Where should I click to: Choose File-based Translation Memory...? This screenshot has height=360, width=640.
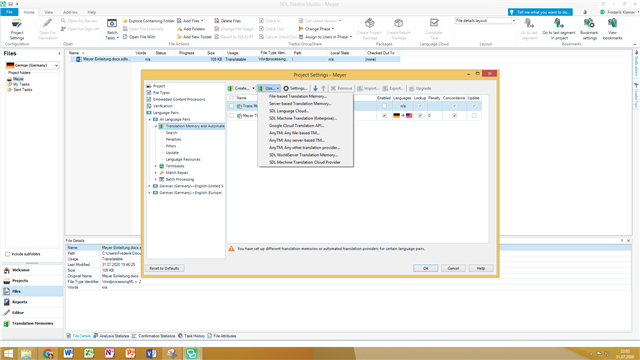[x=305, y=96]
